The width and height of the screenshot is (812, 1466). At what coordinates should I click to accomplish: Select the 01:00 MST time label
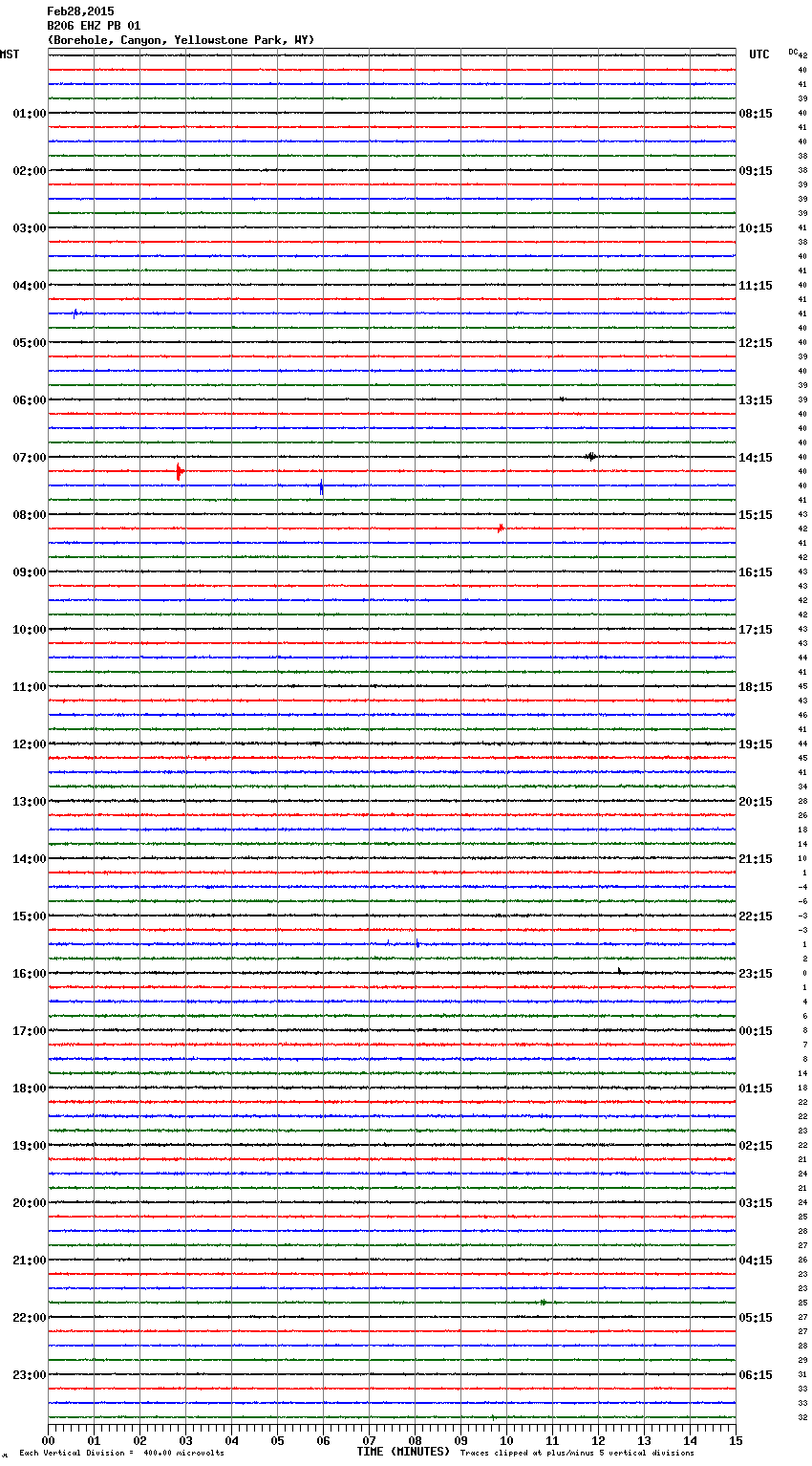[30, 114]
